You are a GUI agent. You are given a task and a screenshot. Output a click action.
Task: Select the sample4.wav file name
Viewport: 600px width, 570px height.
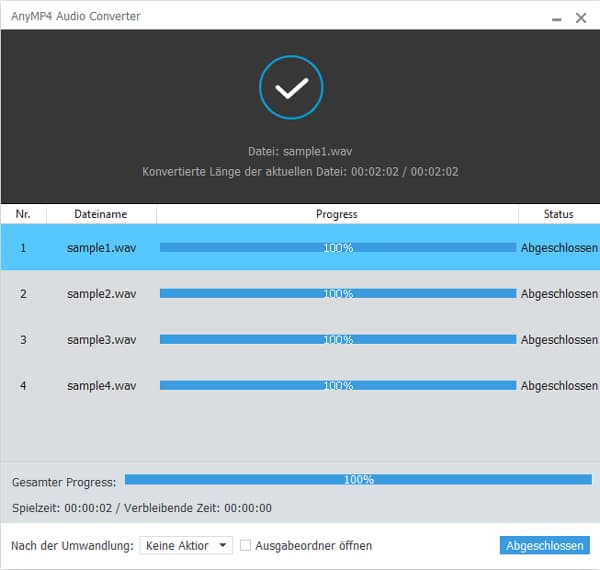tap(101, 386)
